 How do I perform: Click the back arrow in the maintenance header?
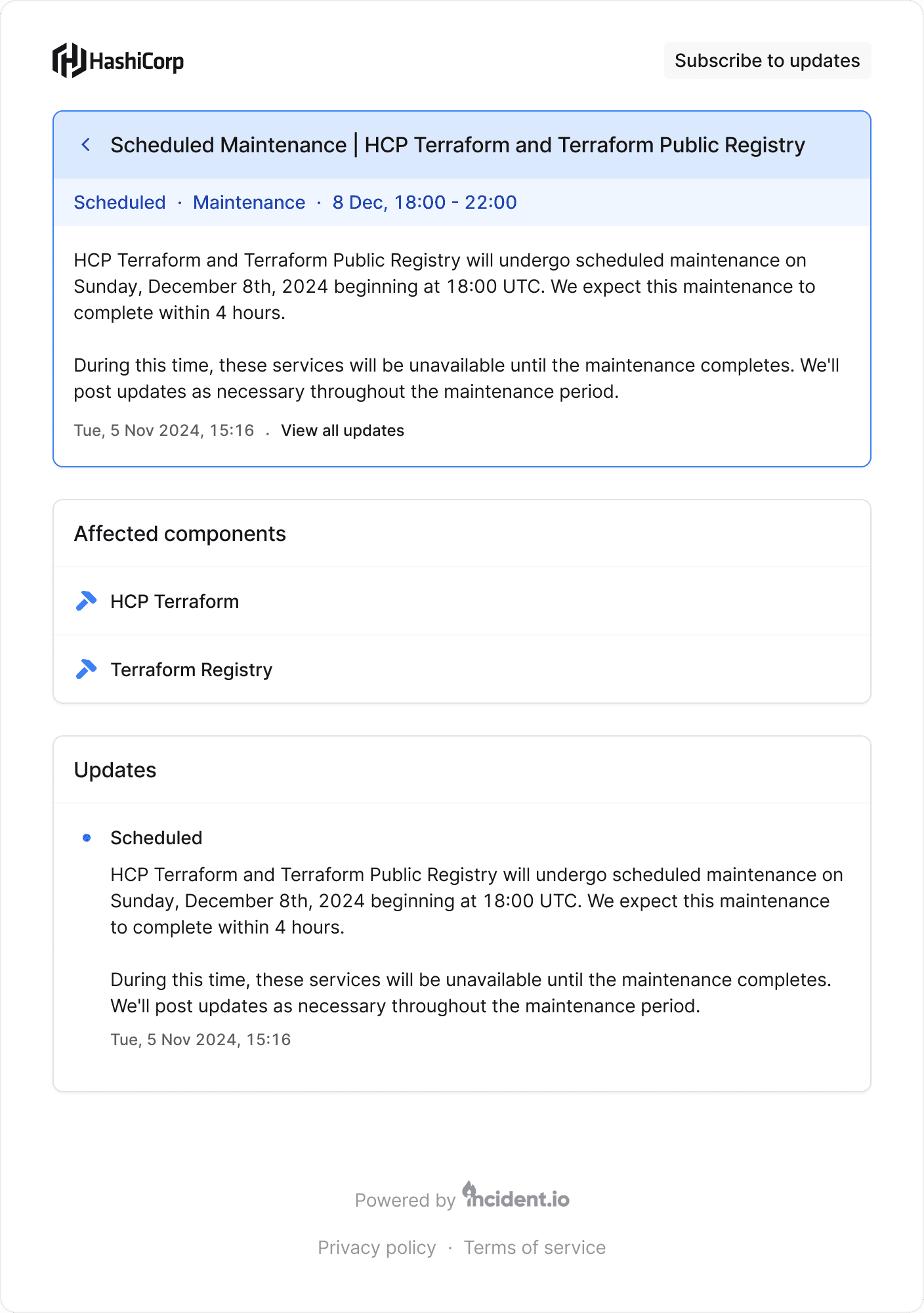[x=86, y=144]
